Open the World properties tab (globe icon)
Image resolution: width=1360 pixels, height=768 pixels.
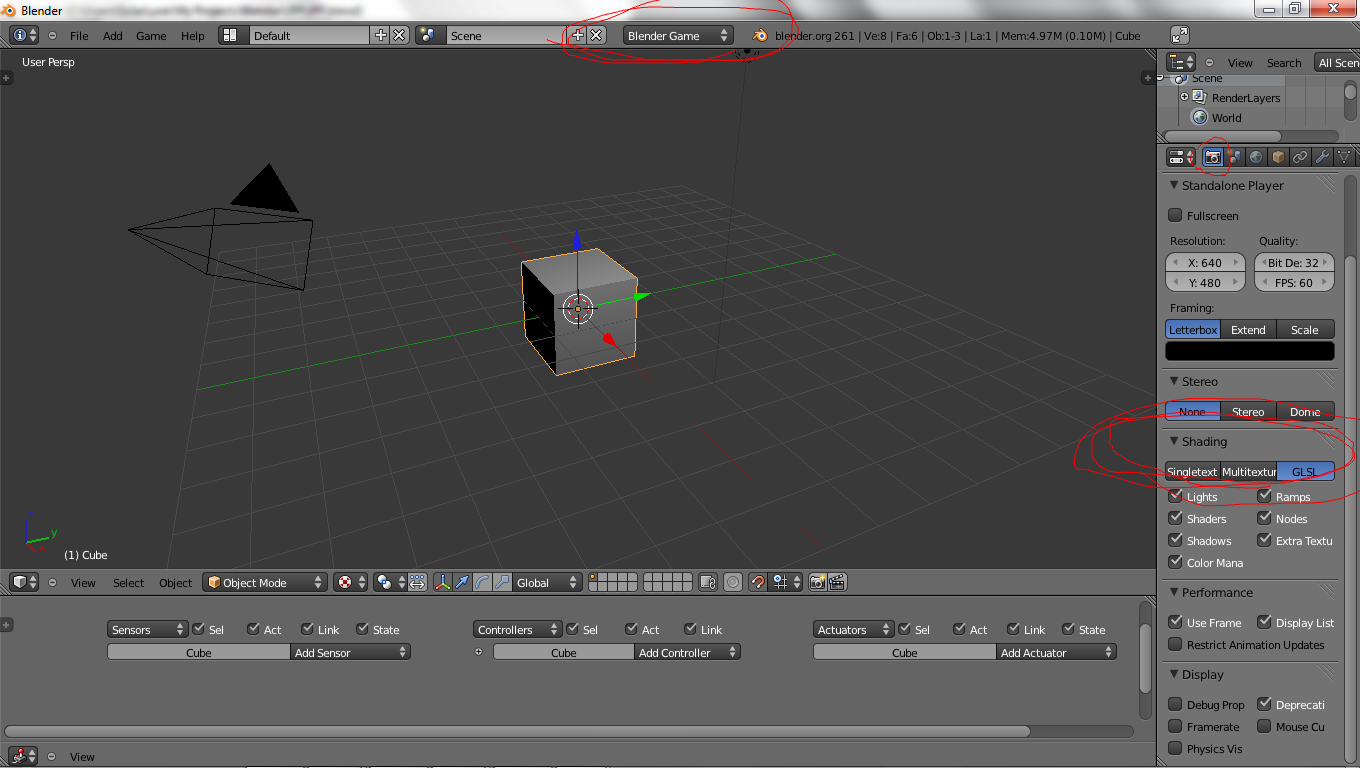click(x=1256, y=157)
